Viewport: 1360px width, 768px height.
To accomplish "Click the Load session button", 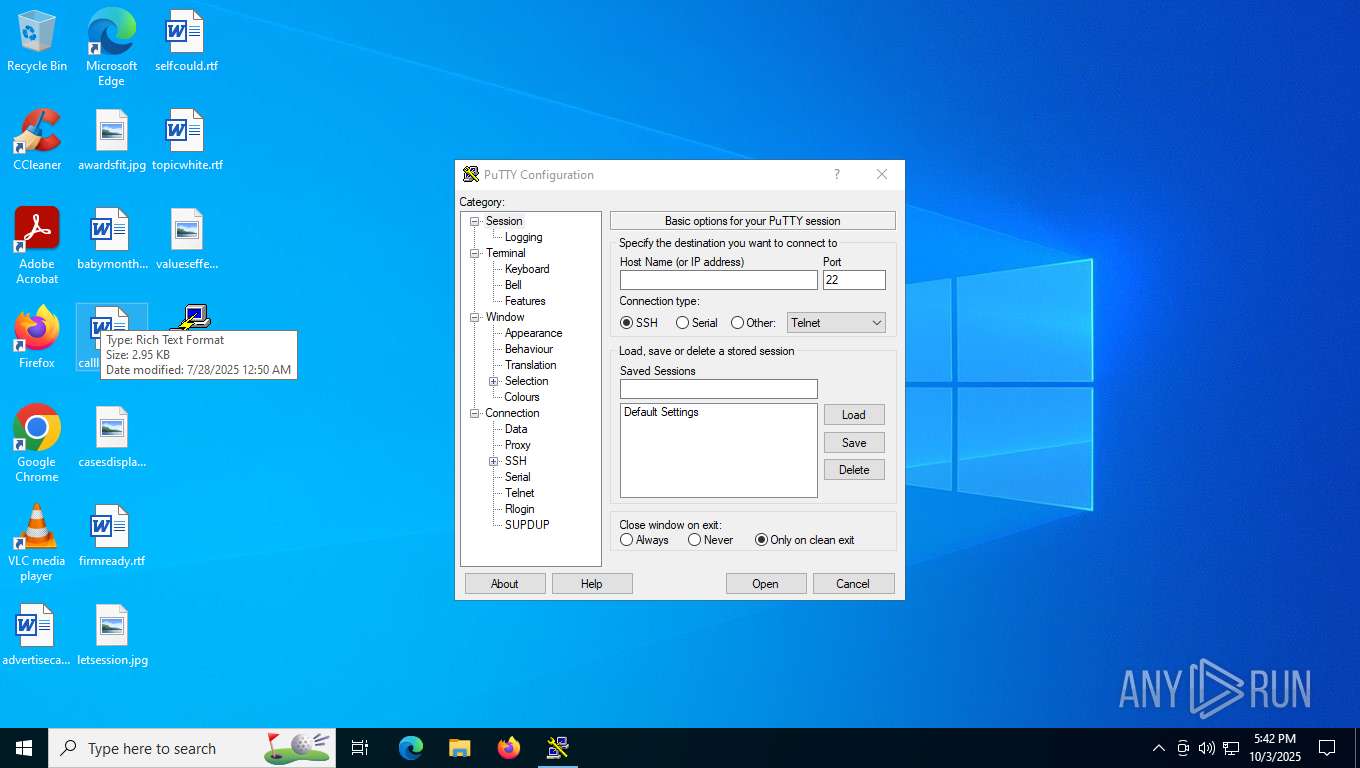I will coord(854,415).
